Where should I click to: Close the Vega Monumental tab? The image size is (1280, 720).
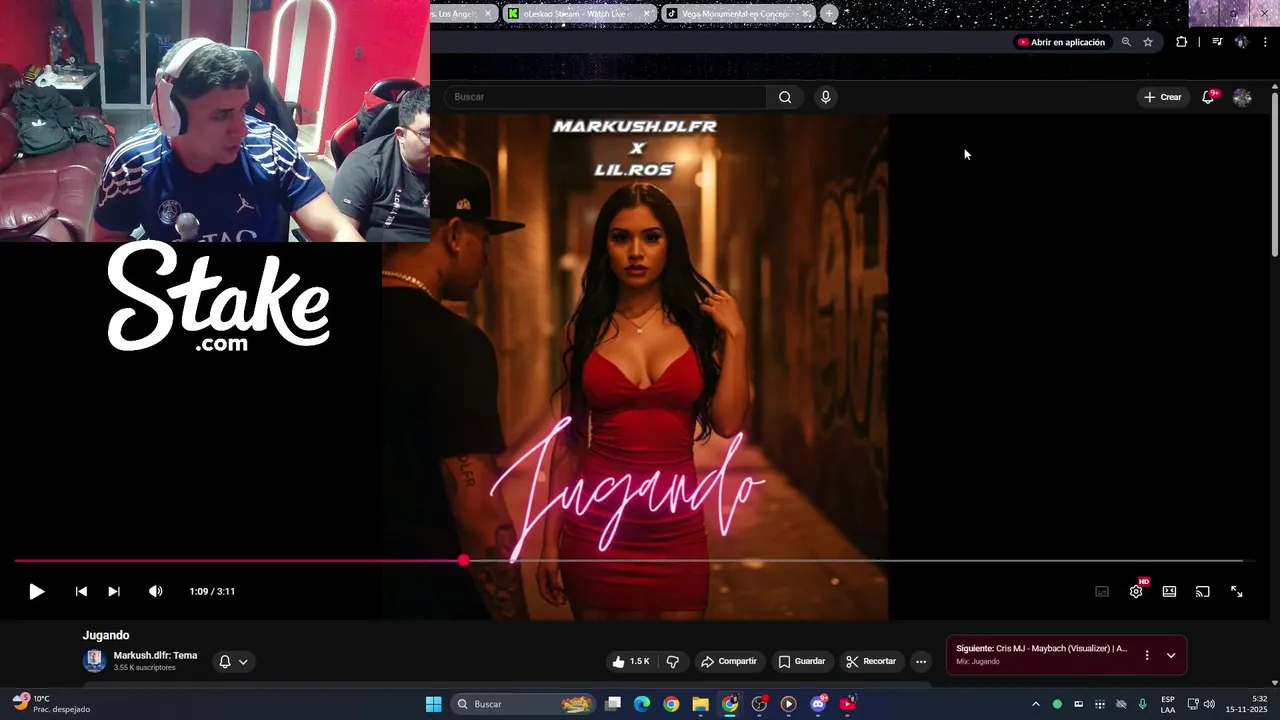[x=805, y=14]
